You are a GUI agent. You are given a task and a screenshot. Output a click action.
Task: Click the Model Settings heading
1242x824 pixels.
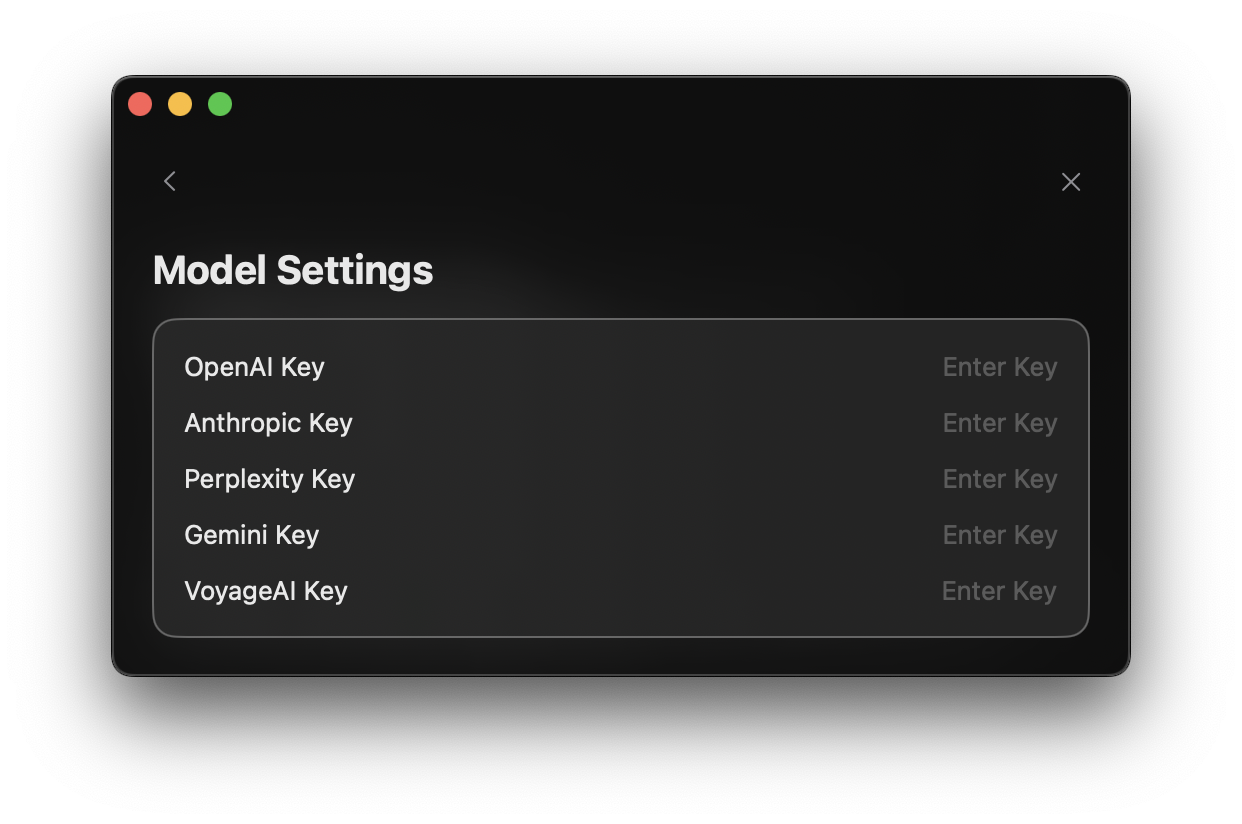click(292, 270)
